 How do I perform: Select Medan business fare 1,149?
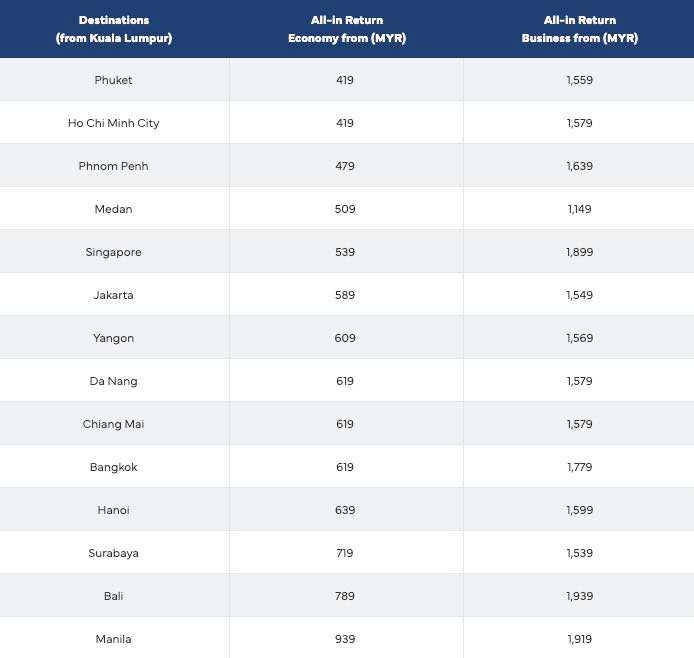579,209
